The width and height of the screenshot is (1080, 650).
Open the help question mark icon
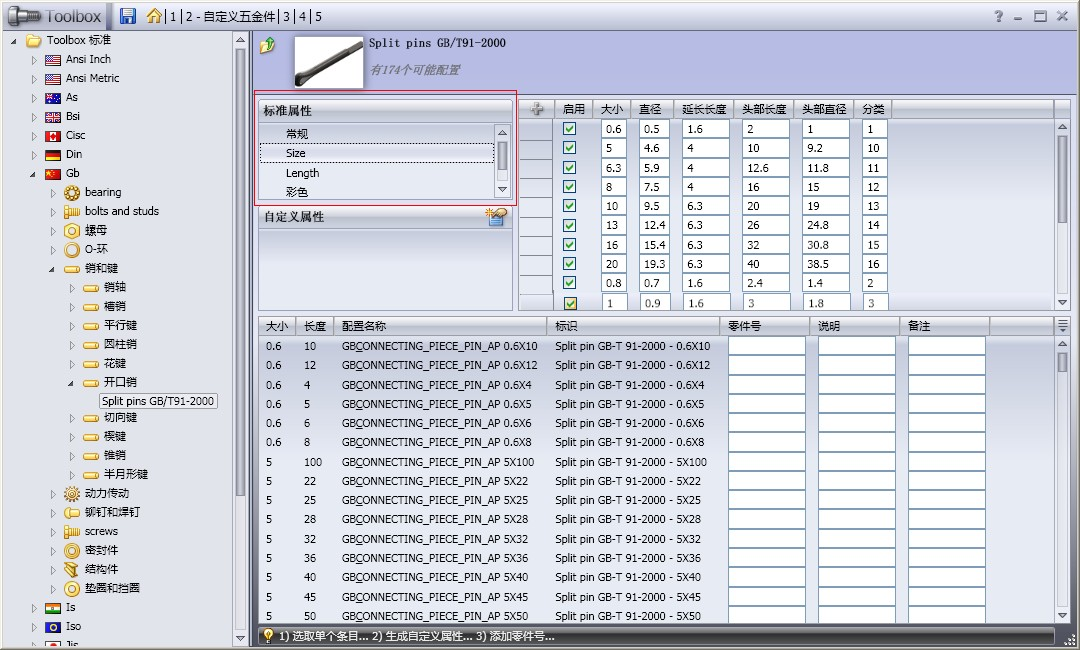click(x=998, y=16)
